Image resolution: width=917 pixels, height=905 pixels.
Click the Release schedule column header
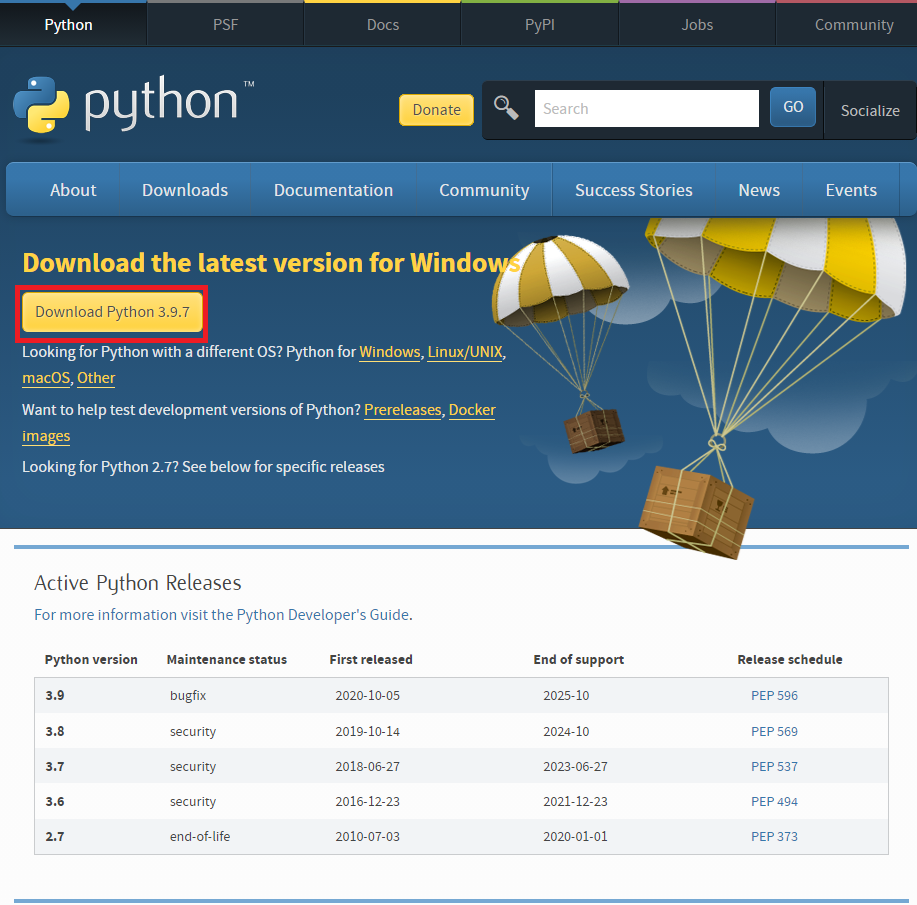pos(790,659)
